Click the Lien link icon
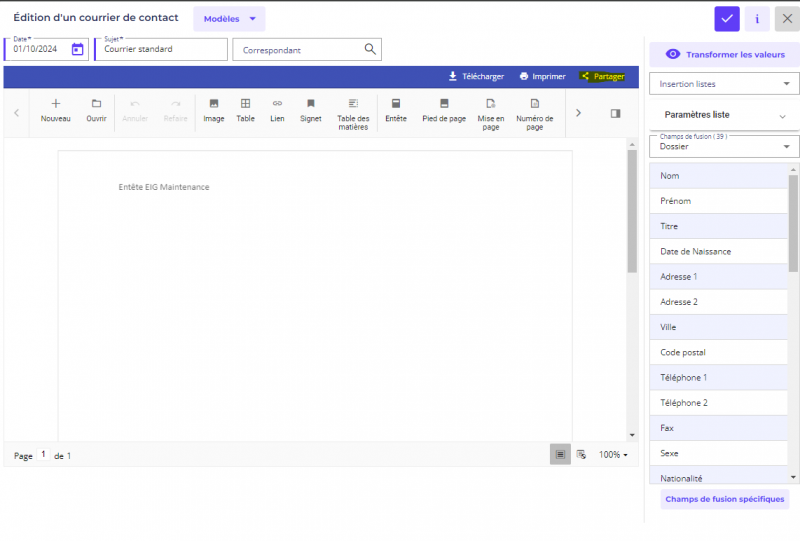Viewport: 800px width, 541px height. (277, 104)
